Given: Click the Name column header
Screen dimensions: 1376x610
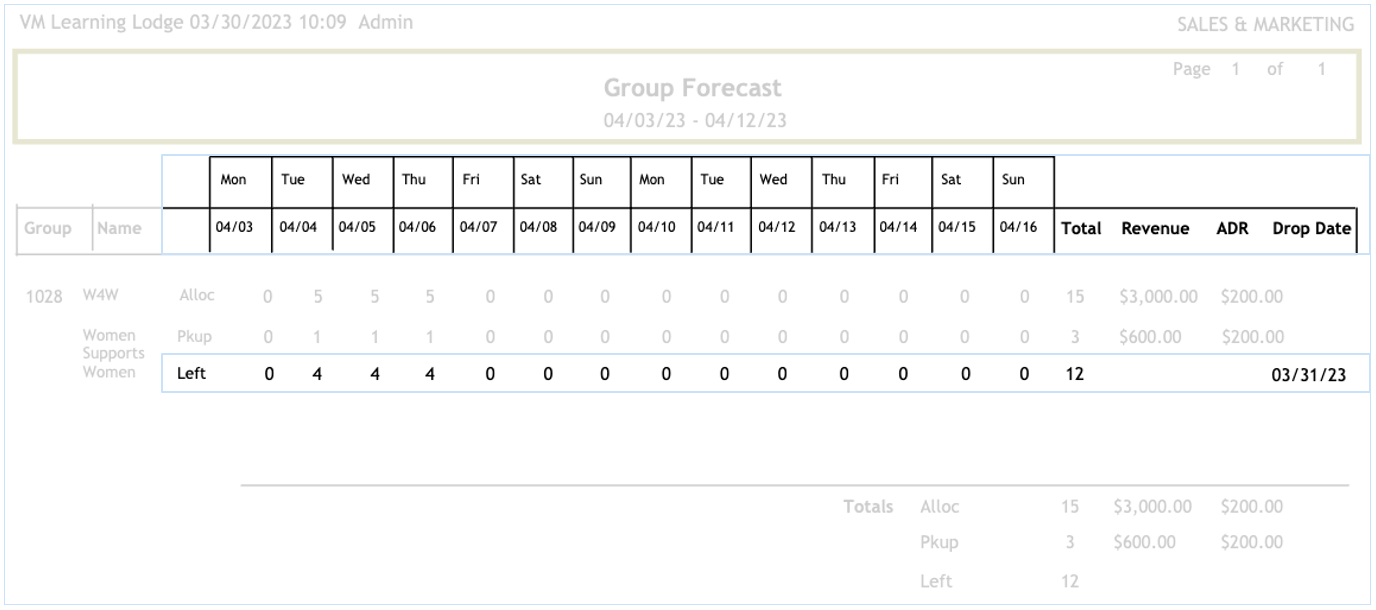Looking at the screenshot, I should click(x=119, y=229).
